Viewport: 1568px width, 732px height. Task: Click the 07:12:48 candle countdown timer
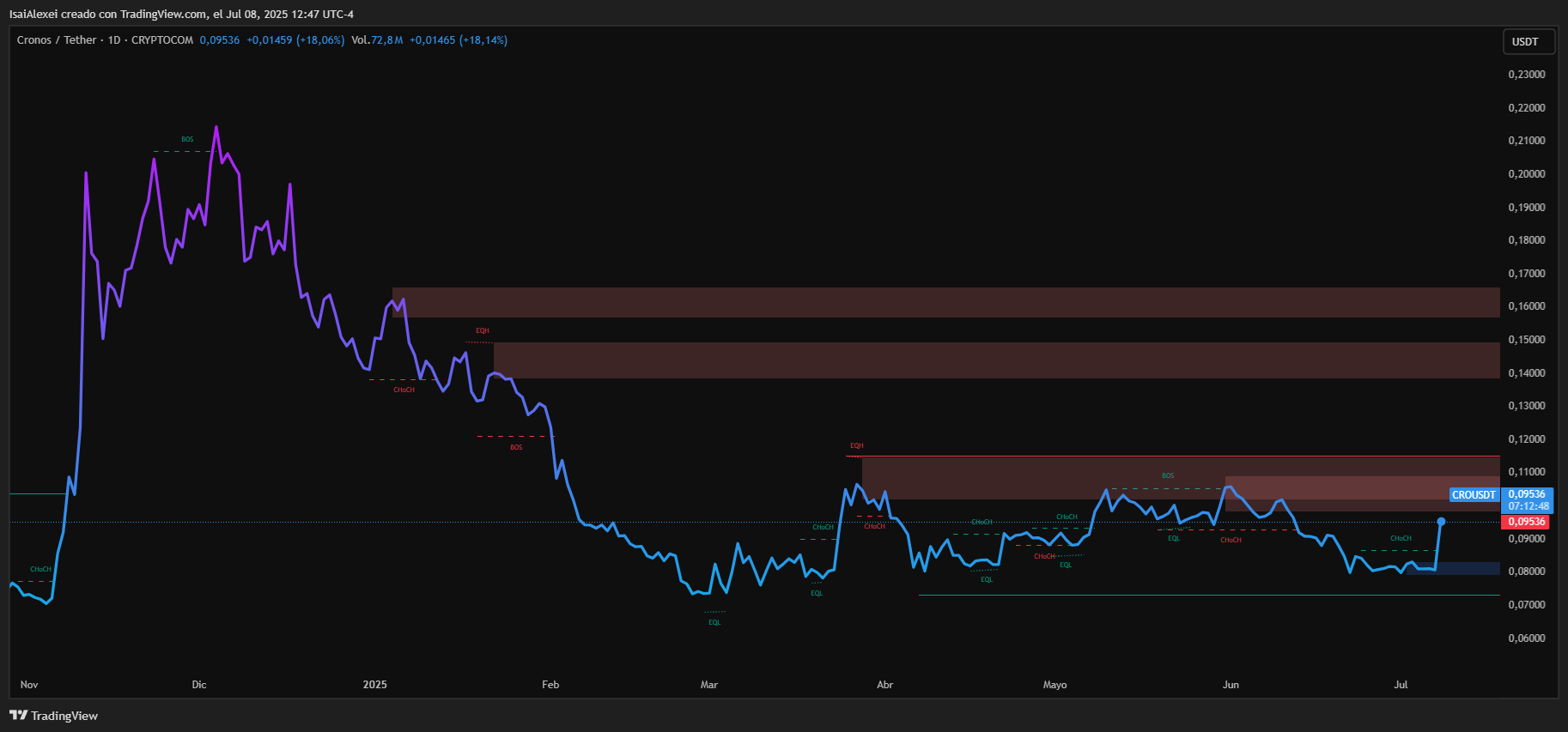pyautogui.click(x=1528, y=506)
